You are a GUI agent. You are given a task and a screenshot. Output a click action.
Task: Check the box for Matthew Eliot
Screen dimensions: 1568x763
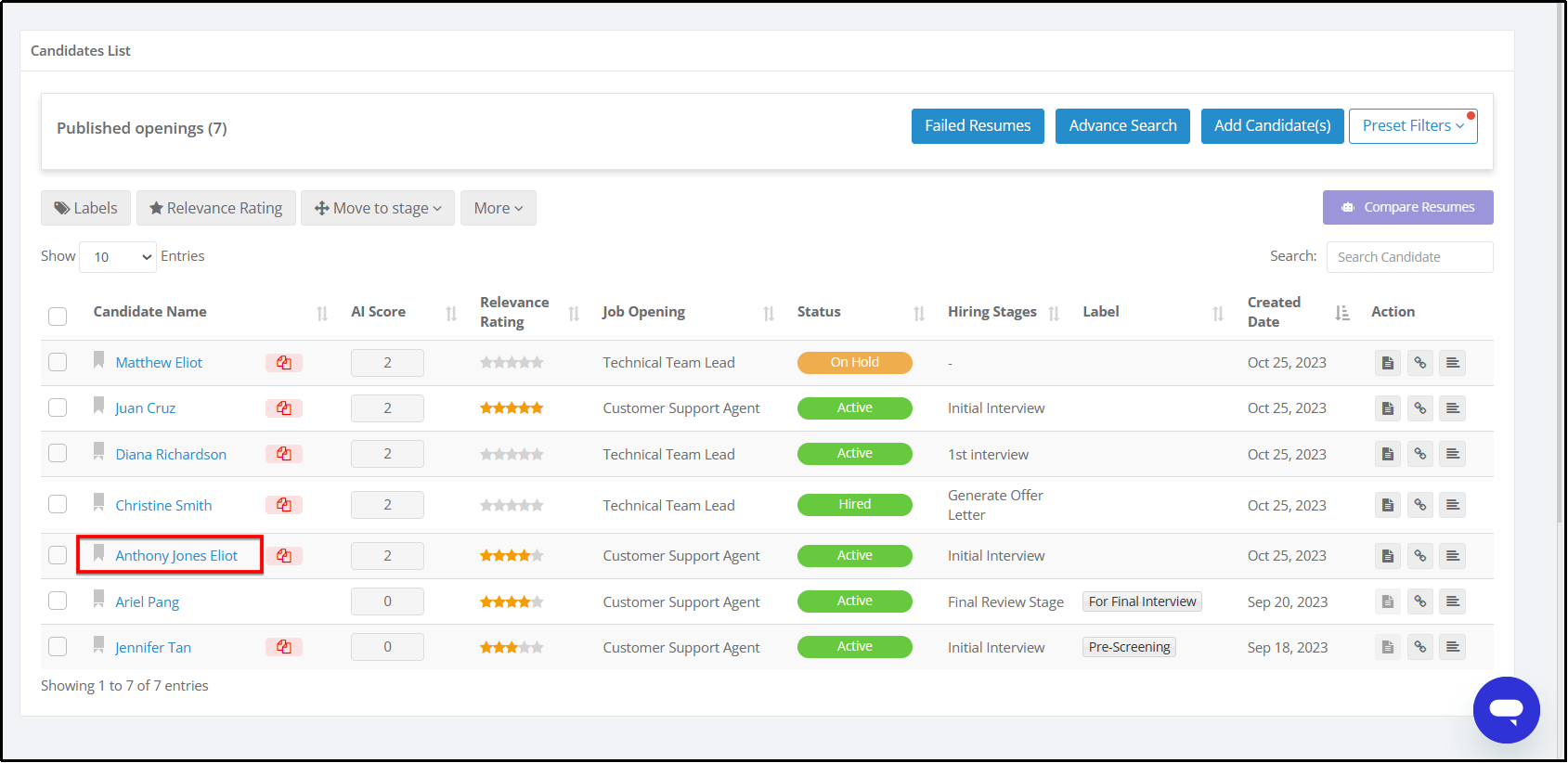pos(58,362)
